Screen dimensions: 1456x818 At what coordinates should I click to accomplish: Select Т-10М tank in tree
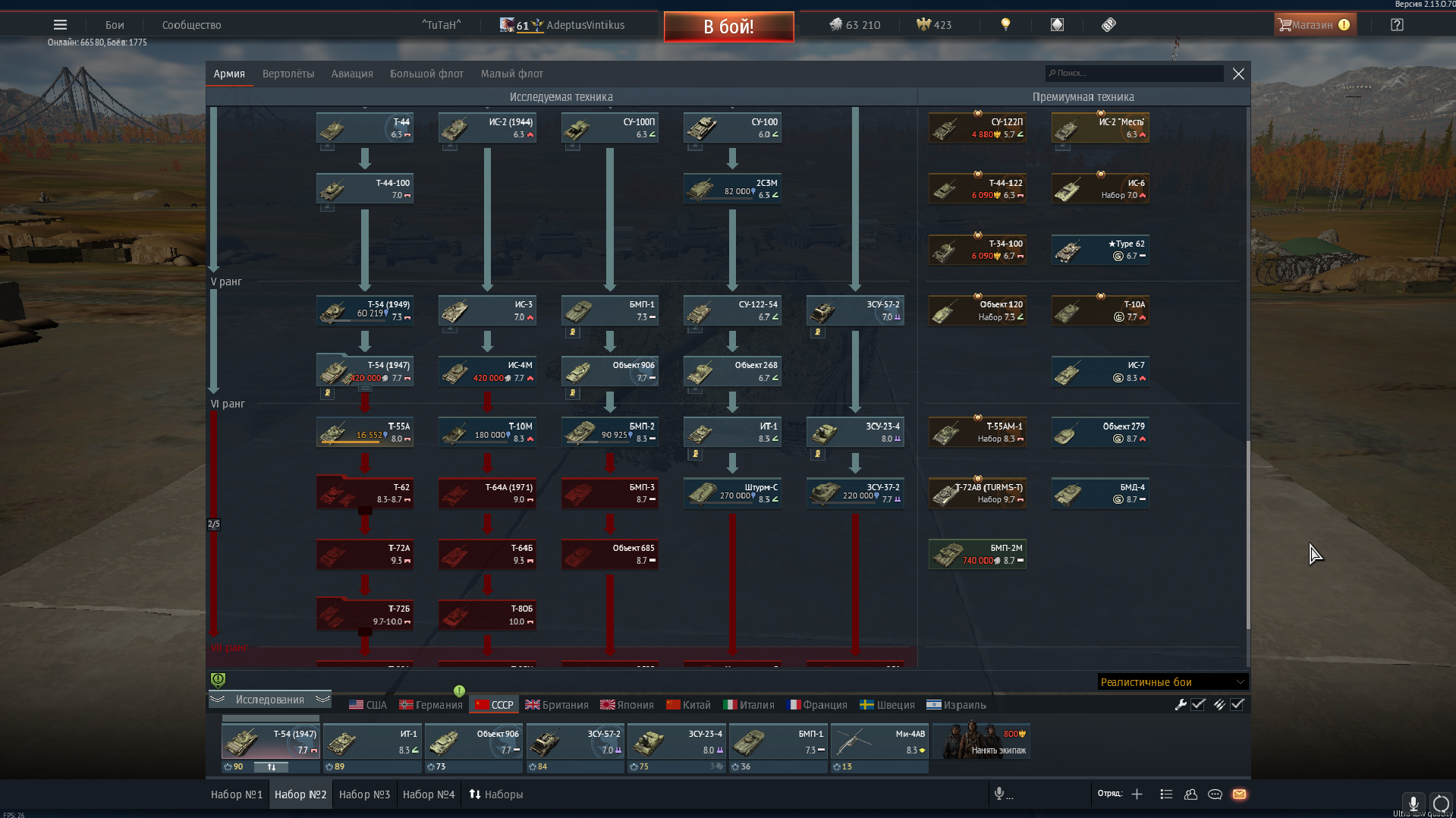487,433
